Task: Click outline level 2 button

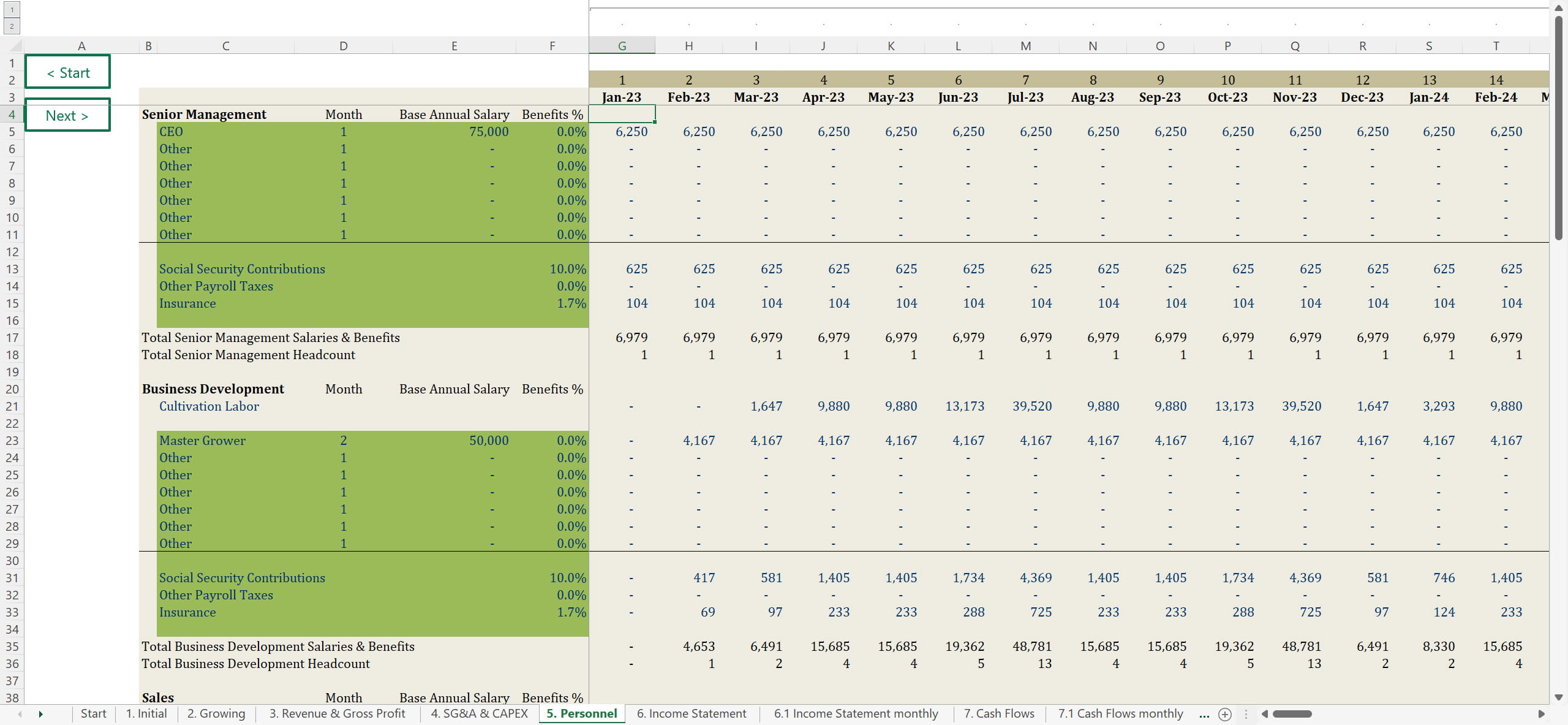Action: click(12, 26)
